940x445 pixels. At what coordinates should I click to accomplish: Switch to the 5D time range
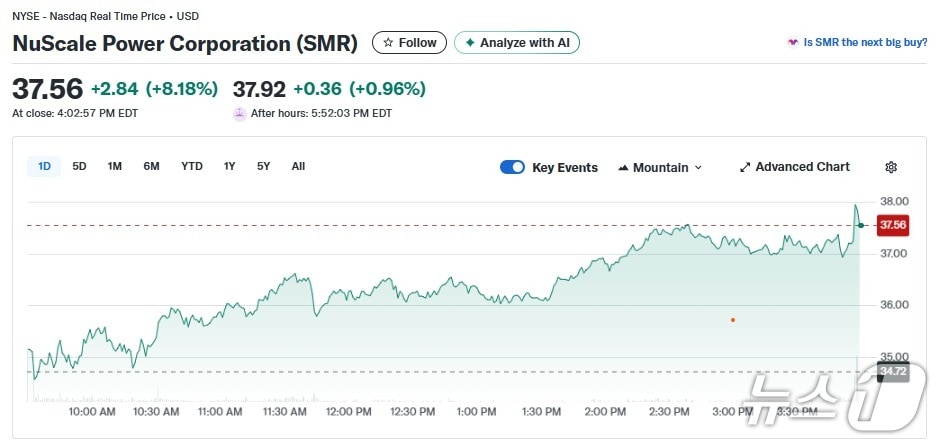(80, 166)
